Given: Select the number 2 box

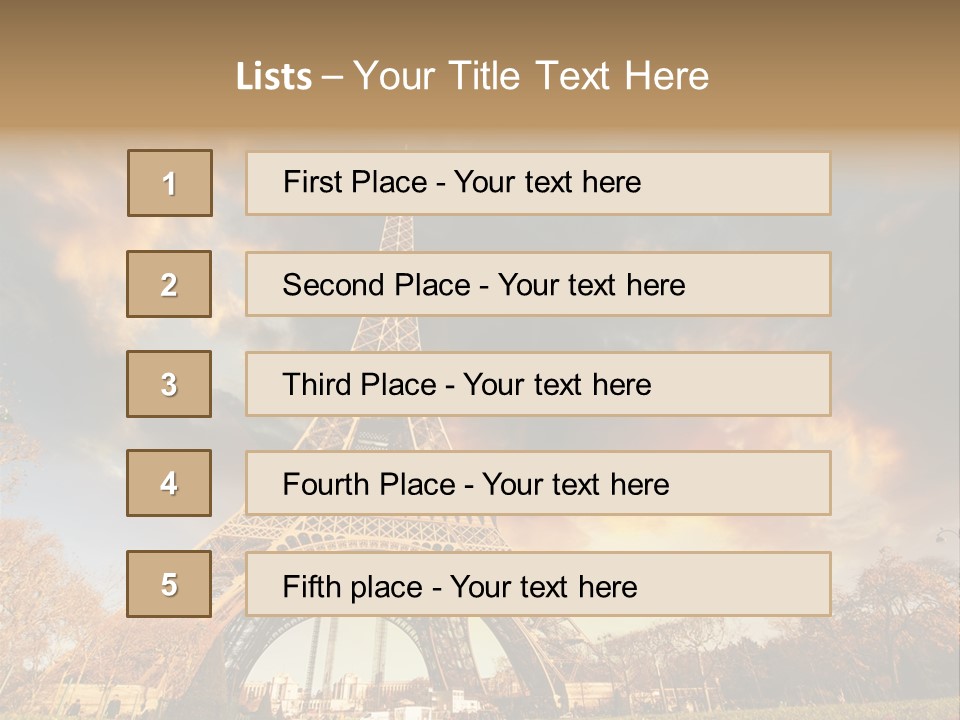Looking at the screenshot, I should pyautogui.click(x=169, y=284).
